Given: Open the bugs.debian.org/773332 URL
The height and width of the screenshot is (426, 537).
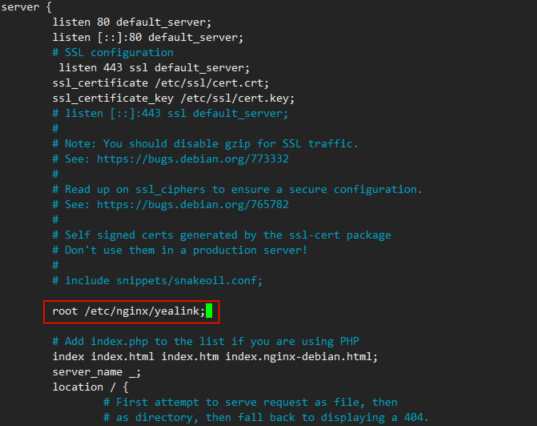Looking at the screenshot, I should 193,159.
